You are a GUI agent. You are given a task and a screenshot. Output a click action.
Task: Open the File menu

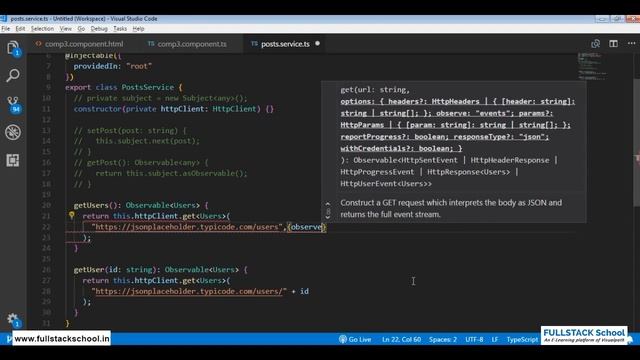[6, 29]
